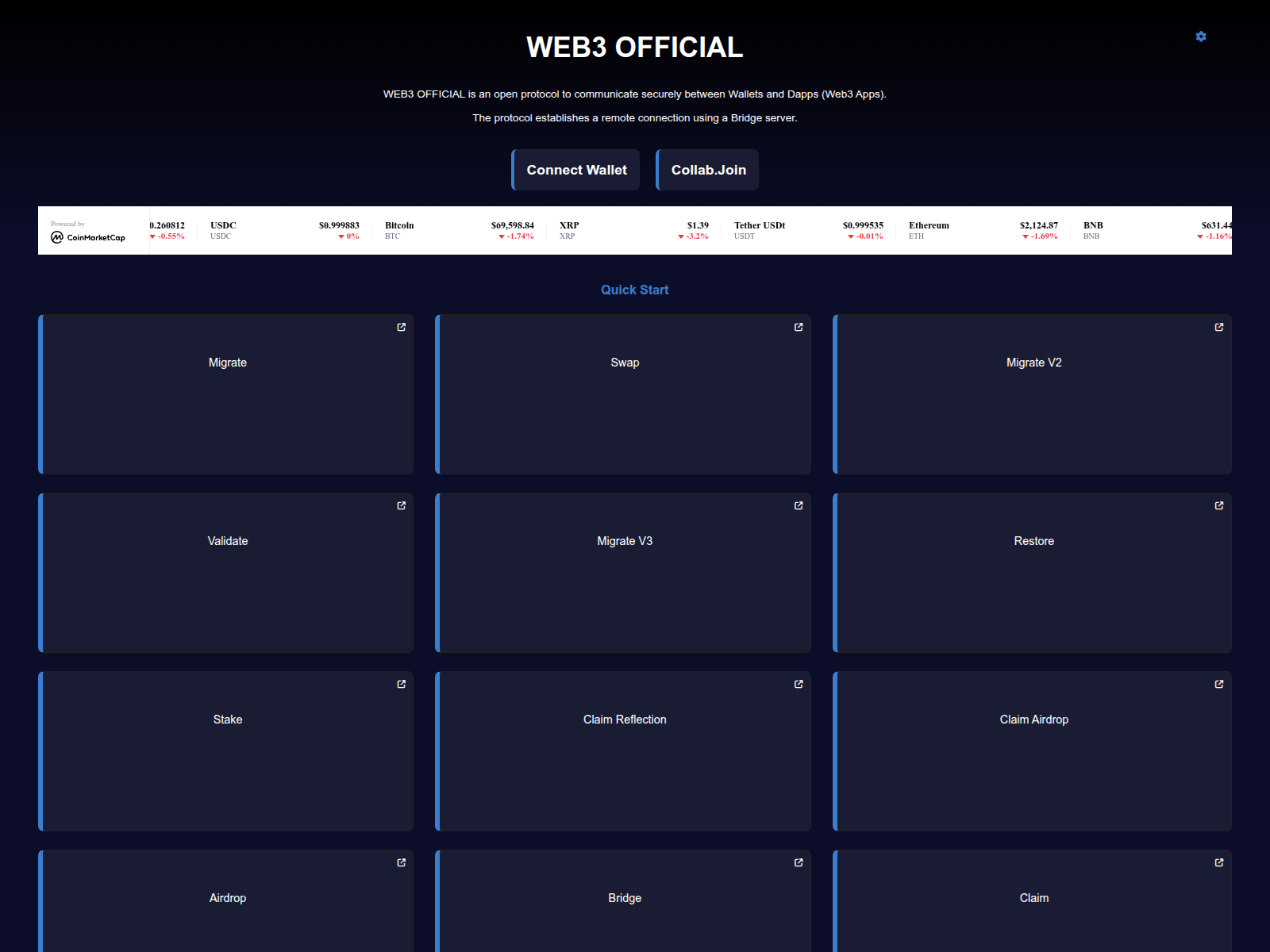Click the Collab.Join button
Viewport: 1270px width, 952px height.
point(706,170)
